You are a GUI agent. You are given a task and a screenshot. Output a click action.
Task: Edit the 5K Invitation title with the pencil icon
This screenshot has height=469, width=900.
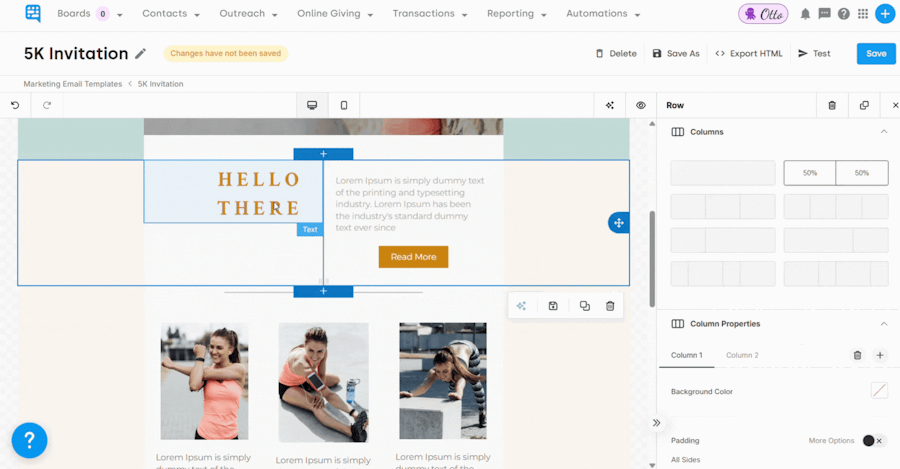pos(141,53)
